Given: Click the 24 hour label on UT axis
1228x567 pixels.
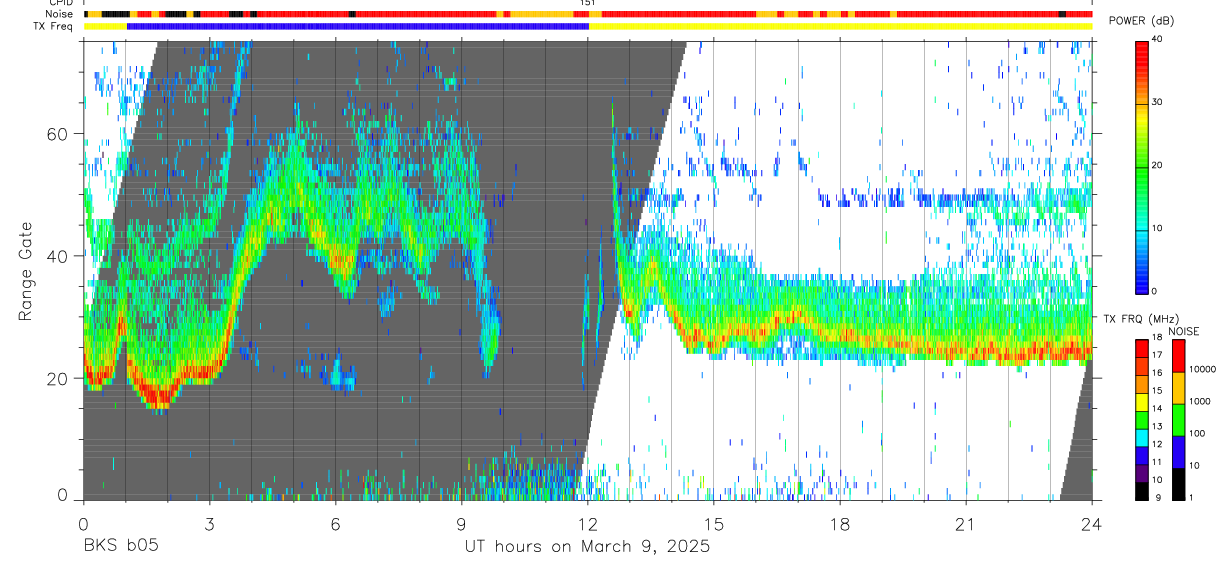Looking at the screenshot, I should pyautogui.click(x=1091, y=524).
